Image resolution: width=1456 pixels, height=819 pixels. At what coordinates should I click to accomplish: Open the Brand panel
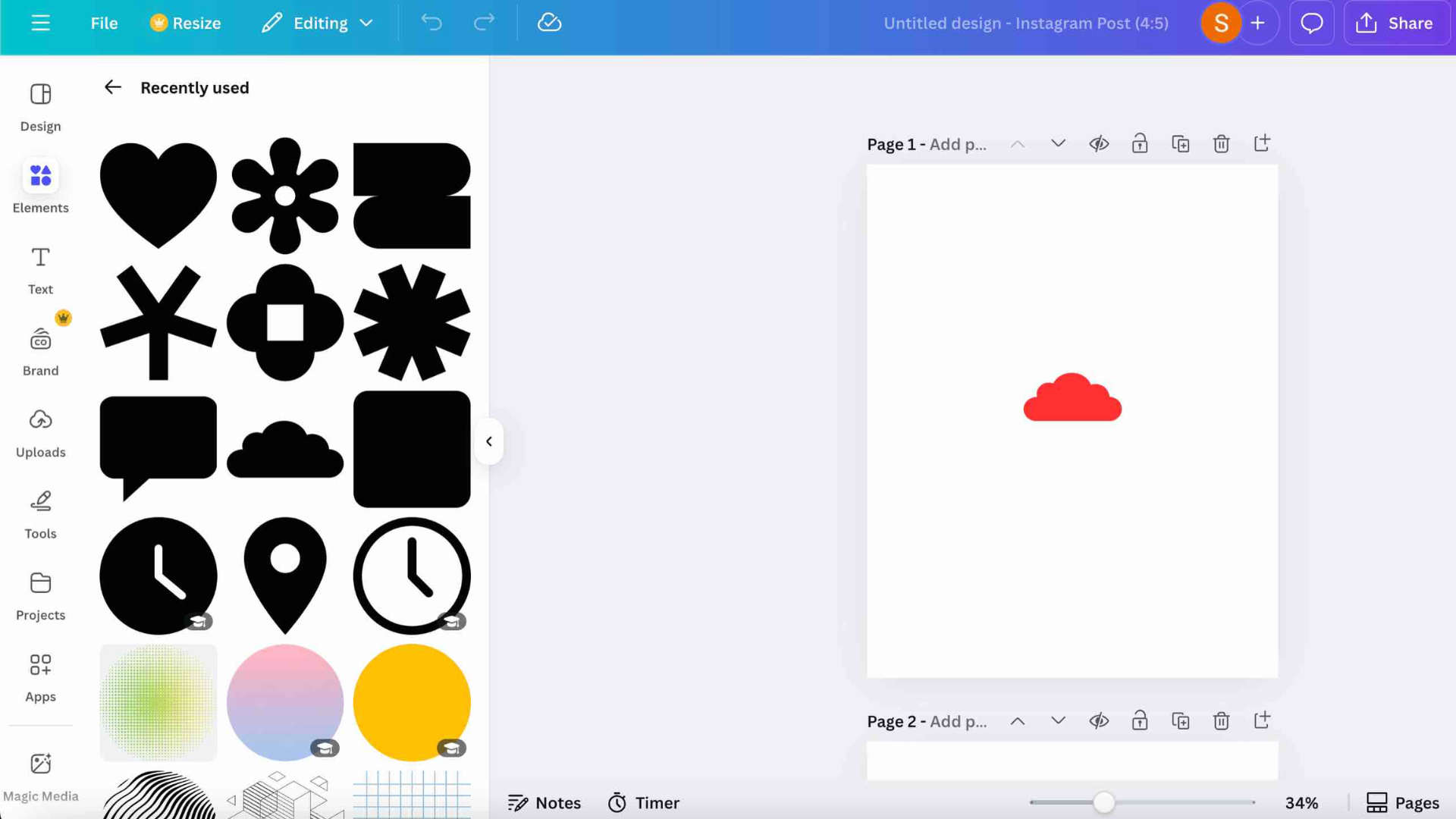40,350
